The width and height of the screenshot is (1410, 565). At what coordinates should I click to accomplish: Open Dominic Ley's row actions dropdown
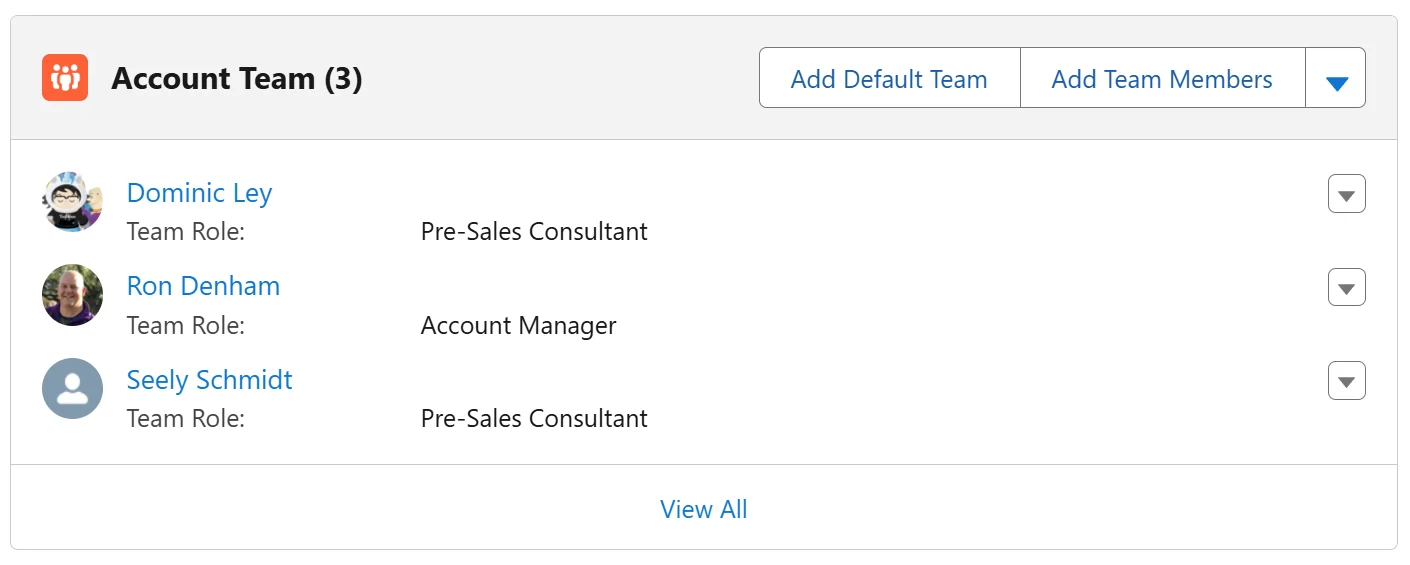coord(1346,195)
